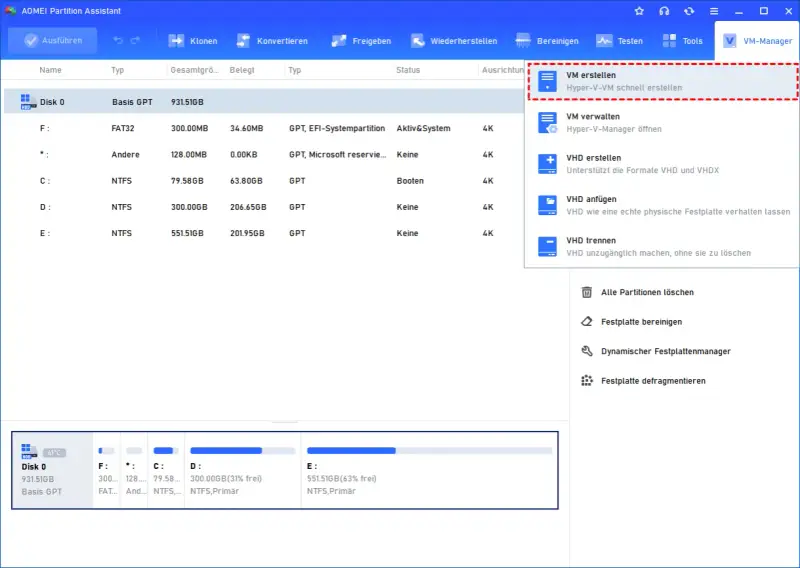Open the Wiederherstellen toolbar menu

454,41
